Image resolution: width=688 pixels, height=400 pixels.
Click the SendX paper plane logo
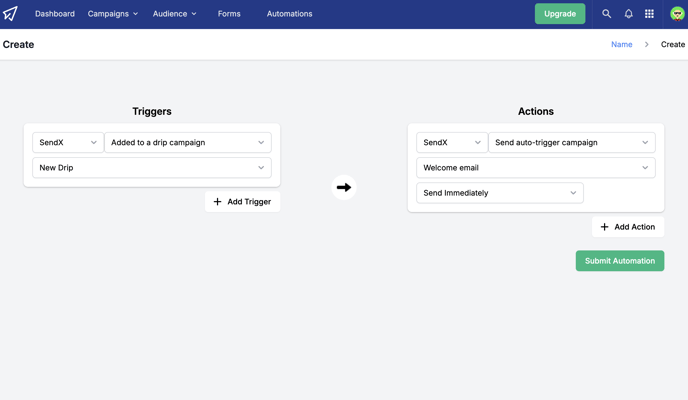[11, 14]
